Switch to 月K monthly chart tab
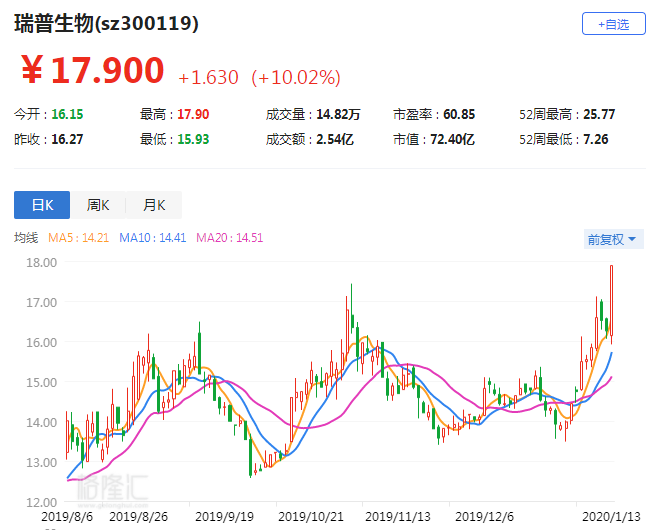658x530 pixels. 154,205
